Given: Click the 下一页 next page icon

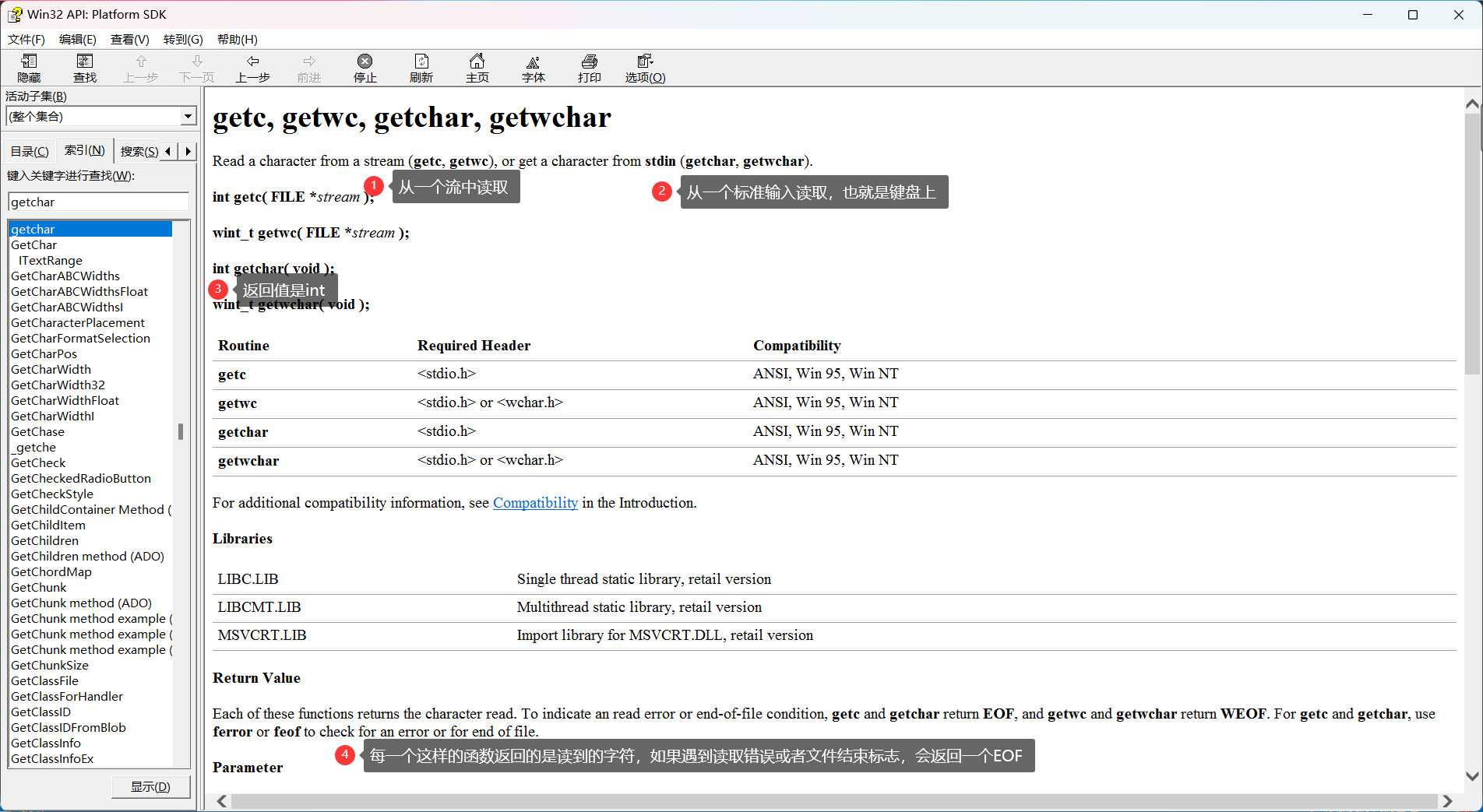Looking at the screenshot, I should 196,68.
